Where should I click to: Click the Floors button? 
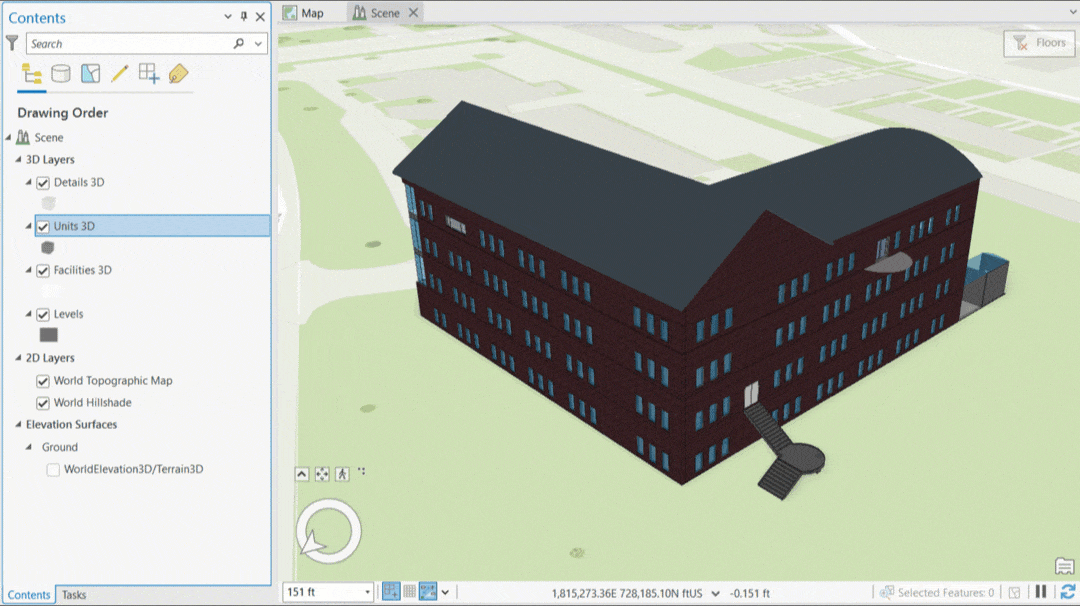(1038, 43)
